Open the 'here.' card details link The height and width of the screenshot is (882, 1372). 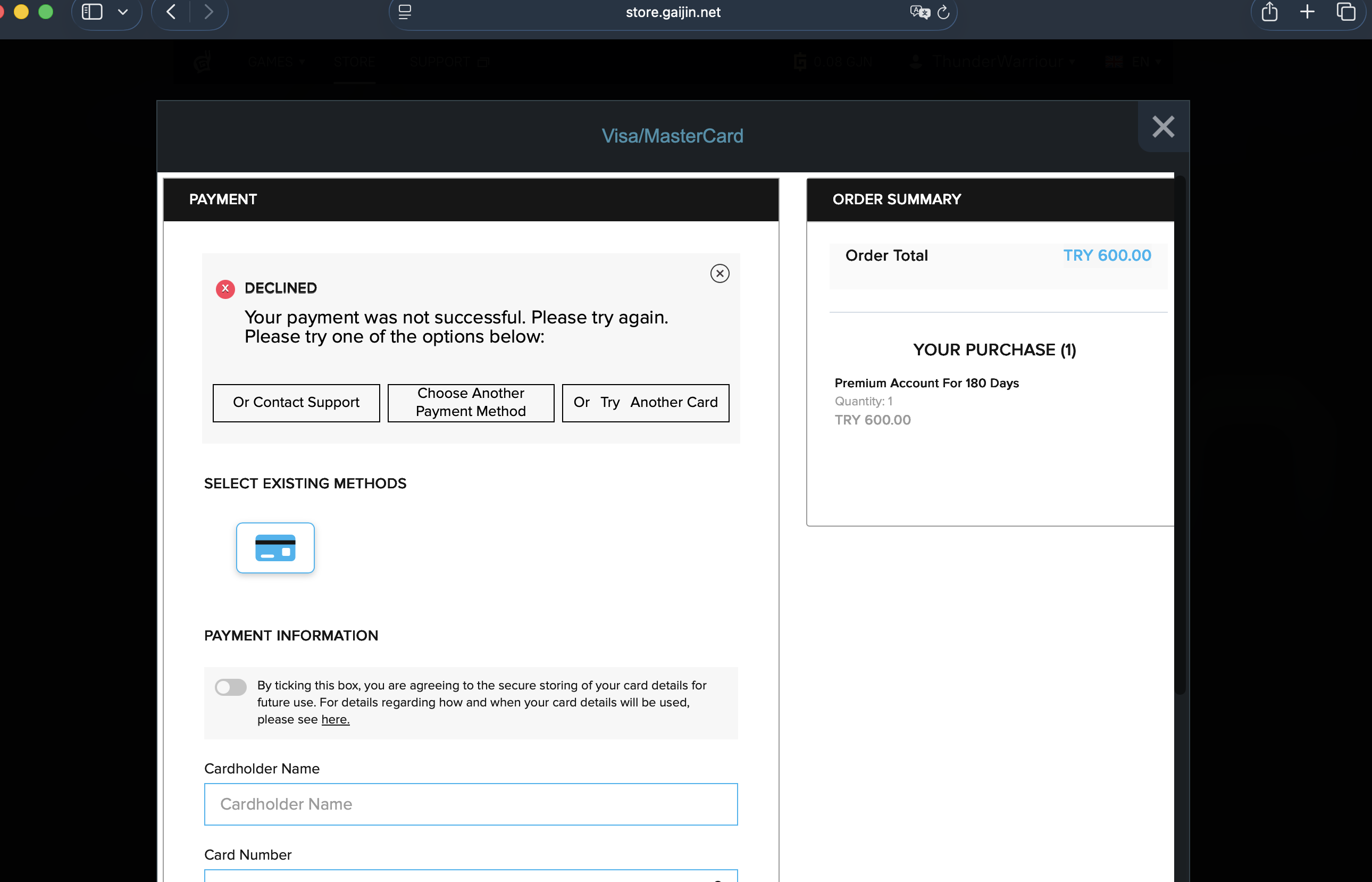tap(335, 719)
